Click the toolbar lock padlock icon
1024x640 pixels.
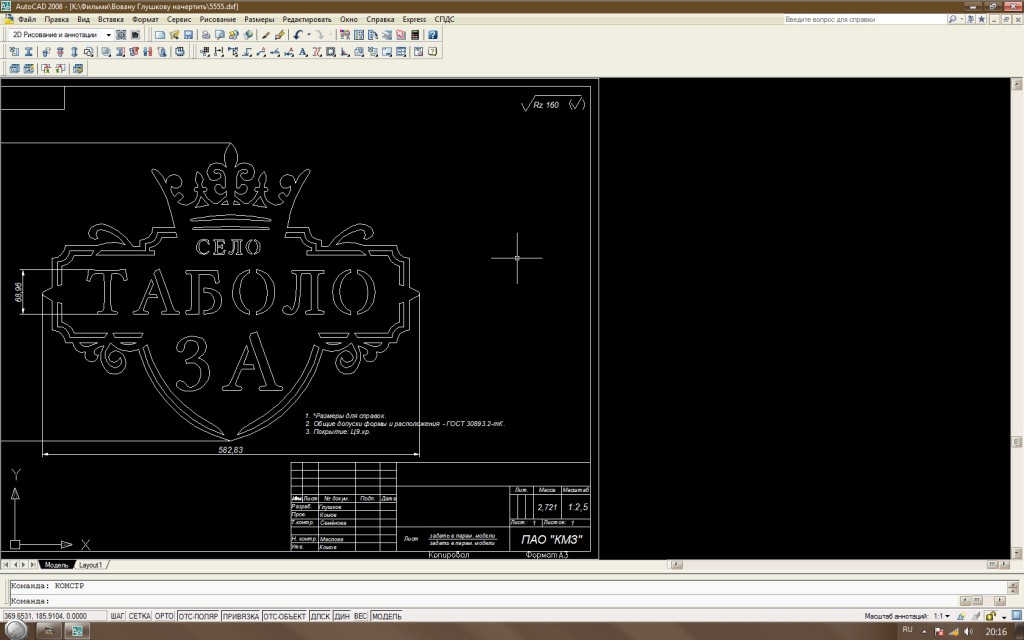pos(991,616)
